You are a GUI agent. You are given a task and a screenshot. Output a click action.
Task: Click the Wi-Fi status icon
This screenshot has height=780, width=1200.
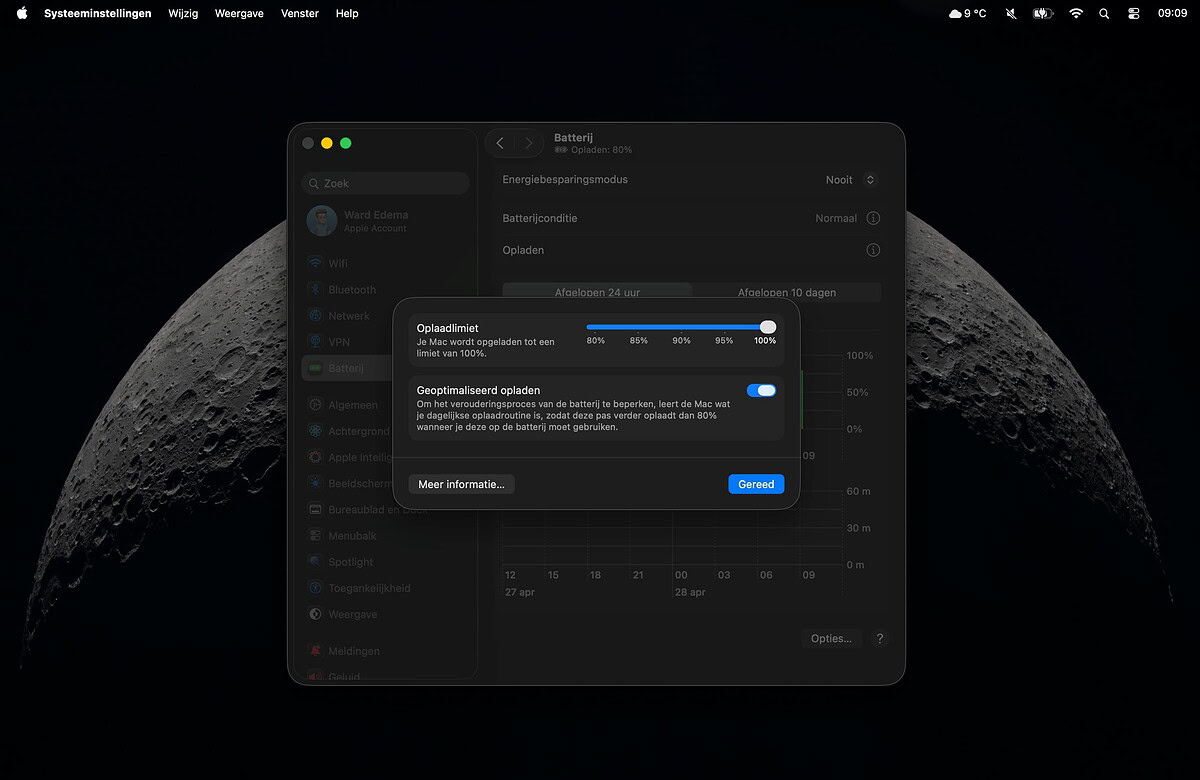pos(1076,13)
